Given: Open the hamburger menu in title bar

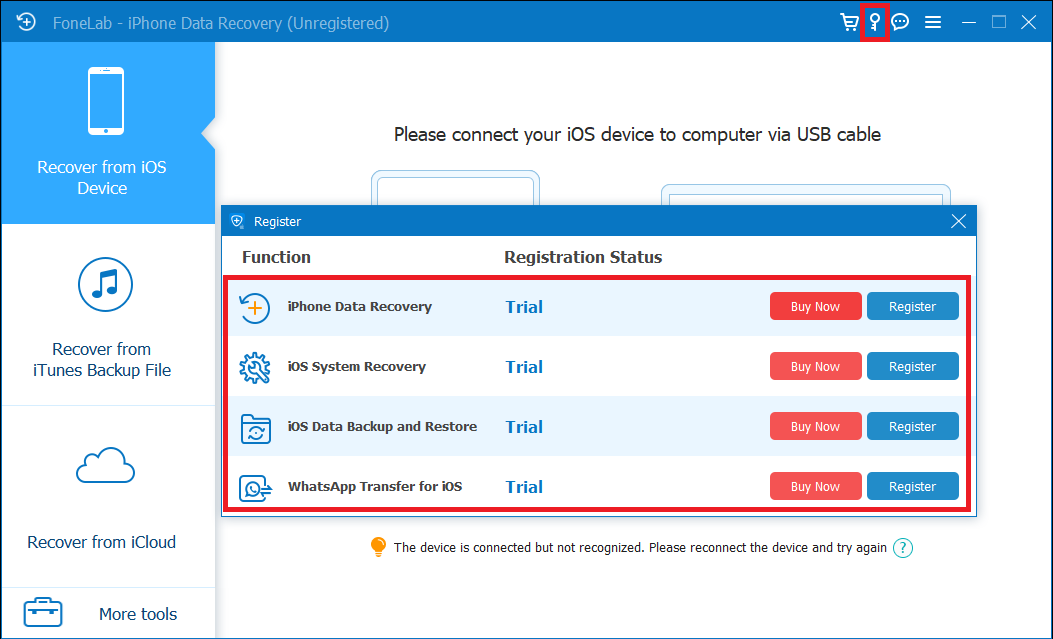Looking at the screenshot, I should point(933,23).
